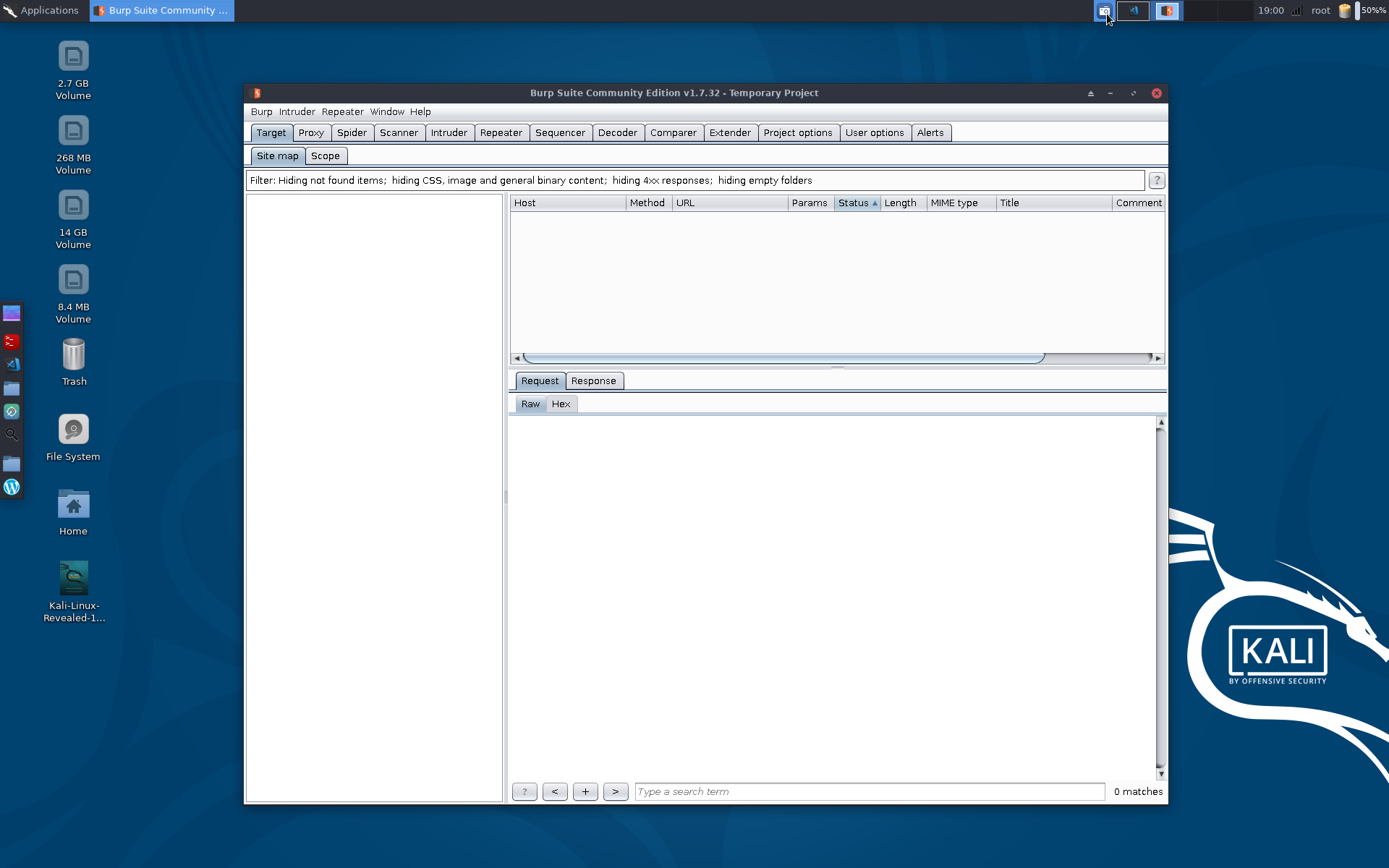The width and height of the screenshot is (1389, 868).
Task: Open the Burp menu in the menu bar
Action: coord(261,111)
